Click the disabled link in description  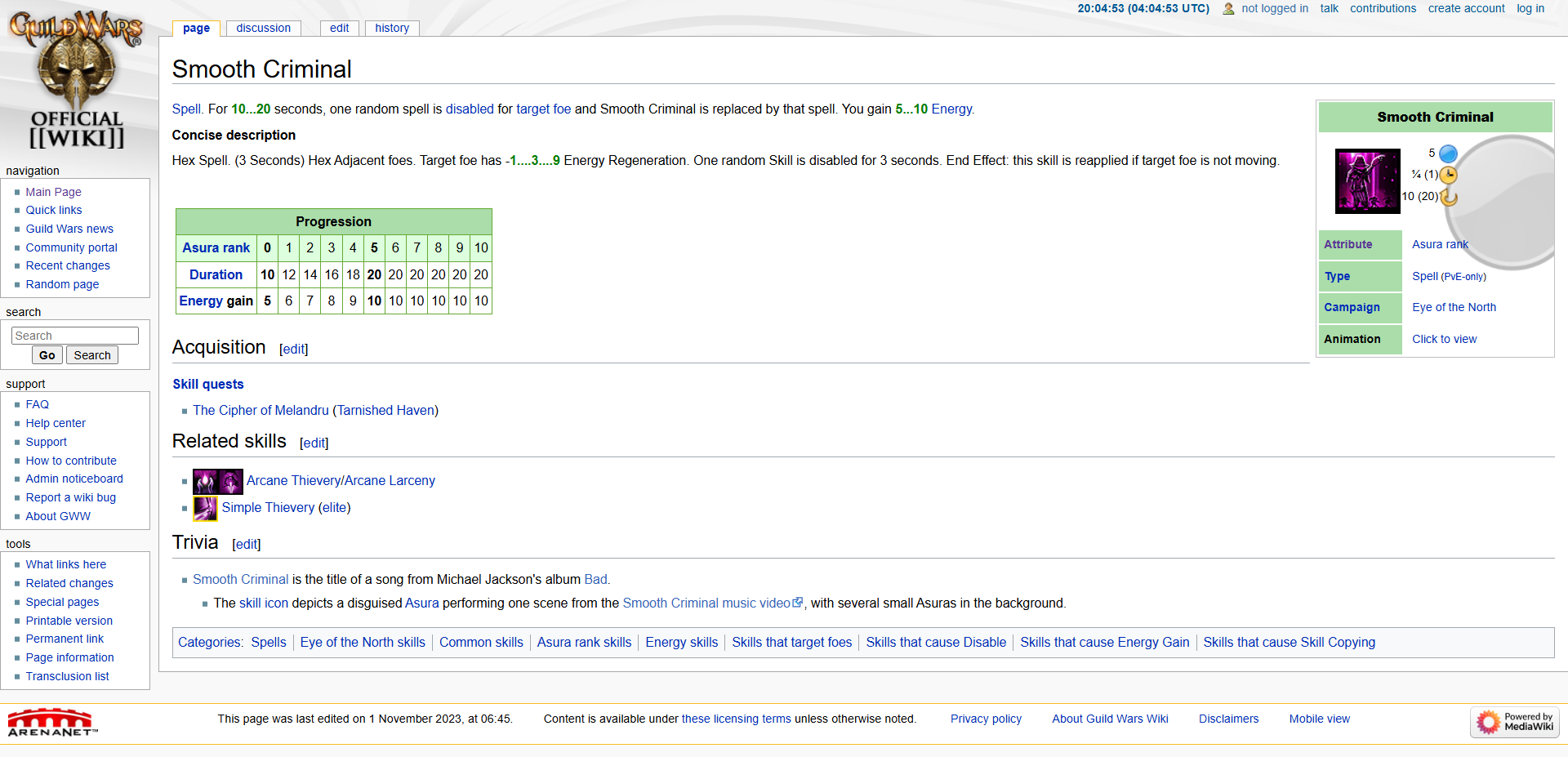click(x=470, y=109)
